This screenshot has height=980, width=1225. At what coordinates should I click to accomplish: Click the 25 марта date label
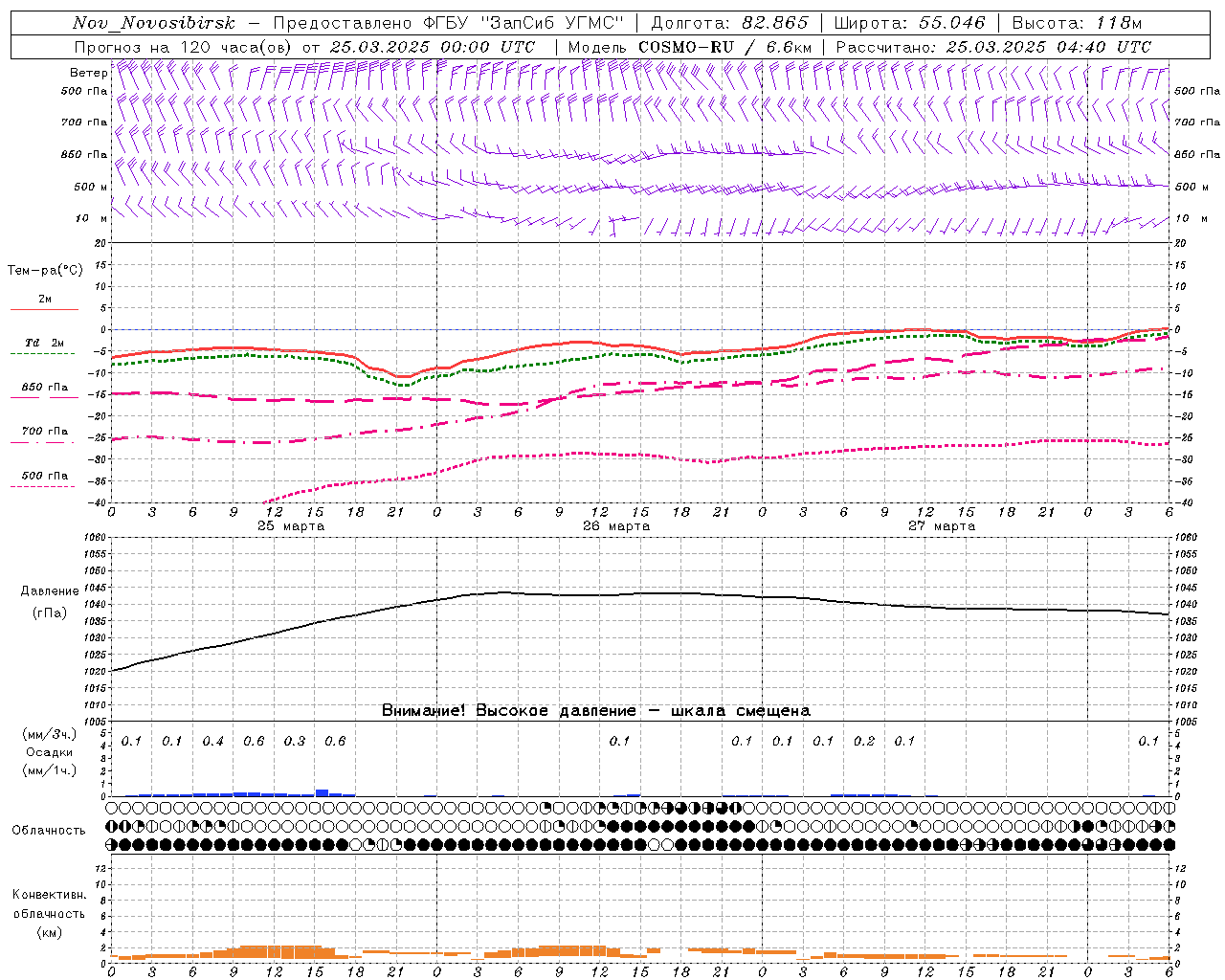click(x=291, y=526)
